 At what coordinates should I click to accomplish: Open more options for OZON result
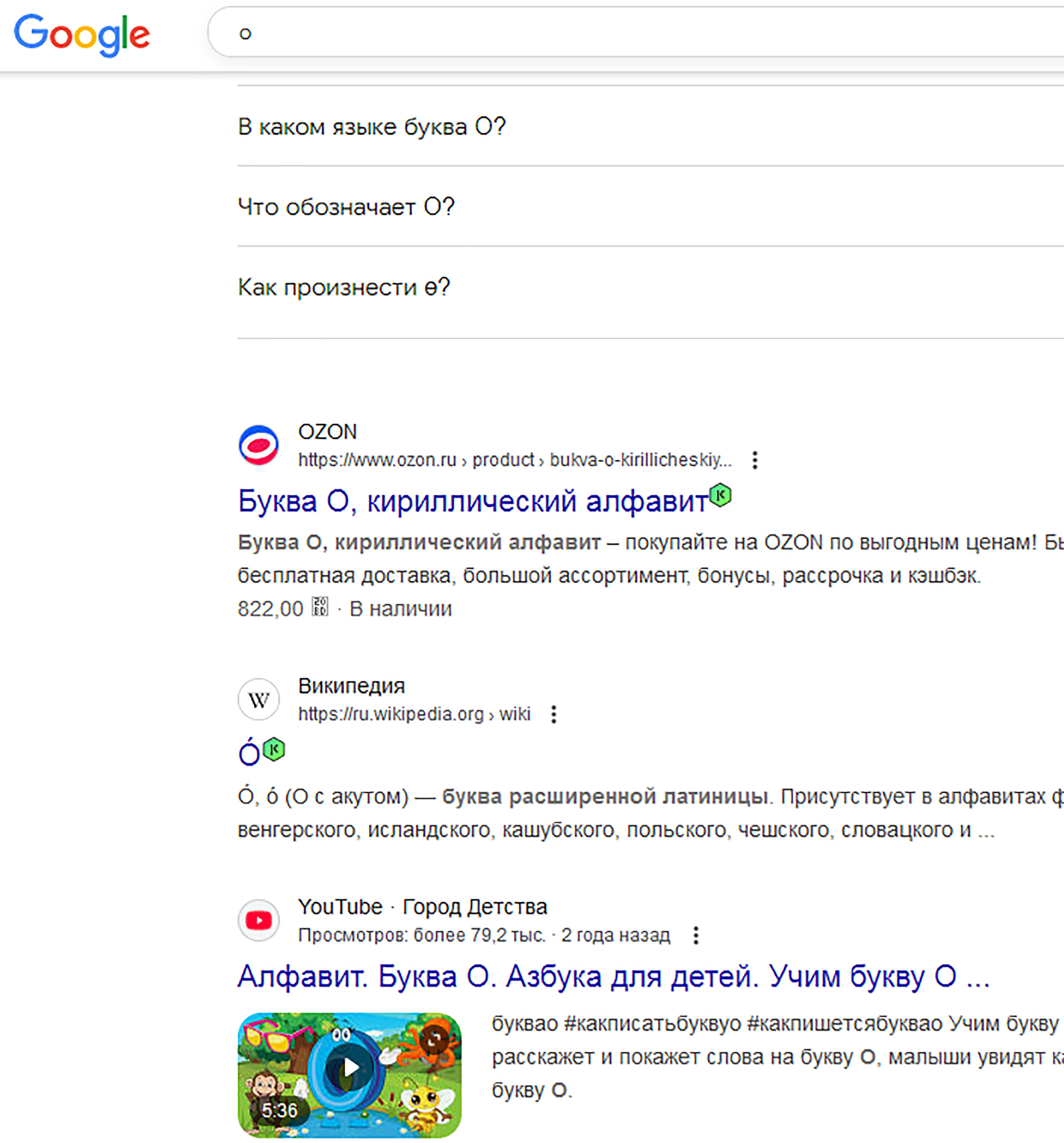(x=755, y=460)
